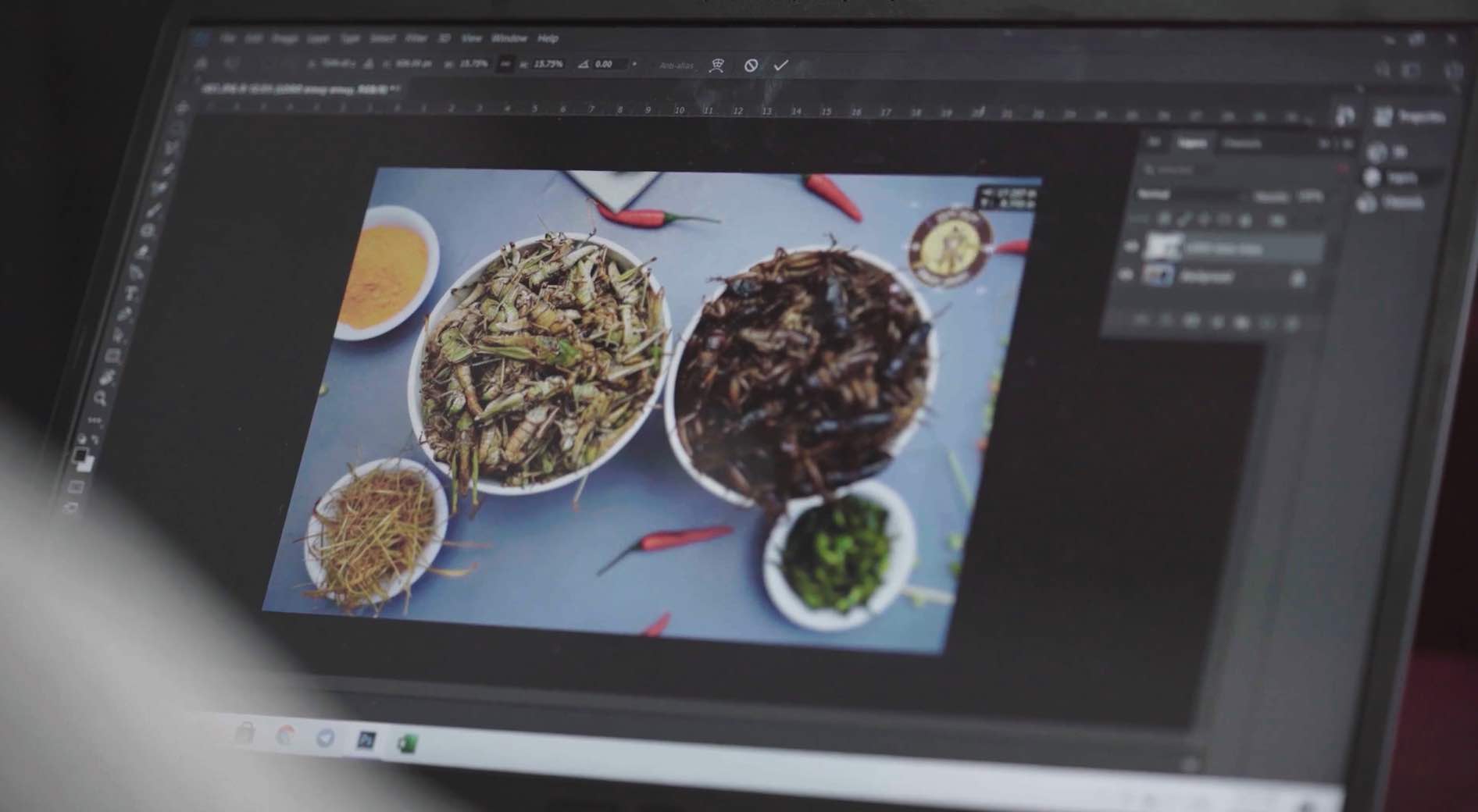Open the Layer menu
The width and height of the screenshot is (1478, 812).
(318, 38)
